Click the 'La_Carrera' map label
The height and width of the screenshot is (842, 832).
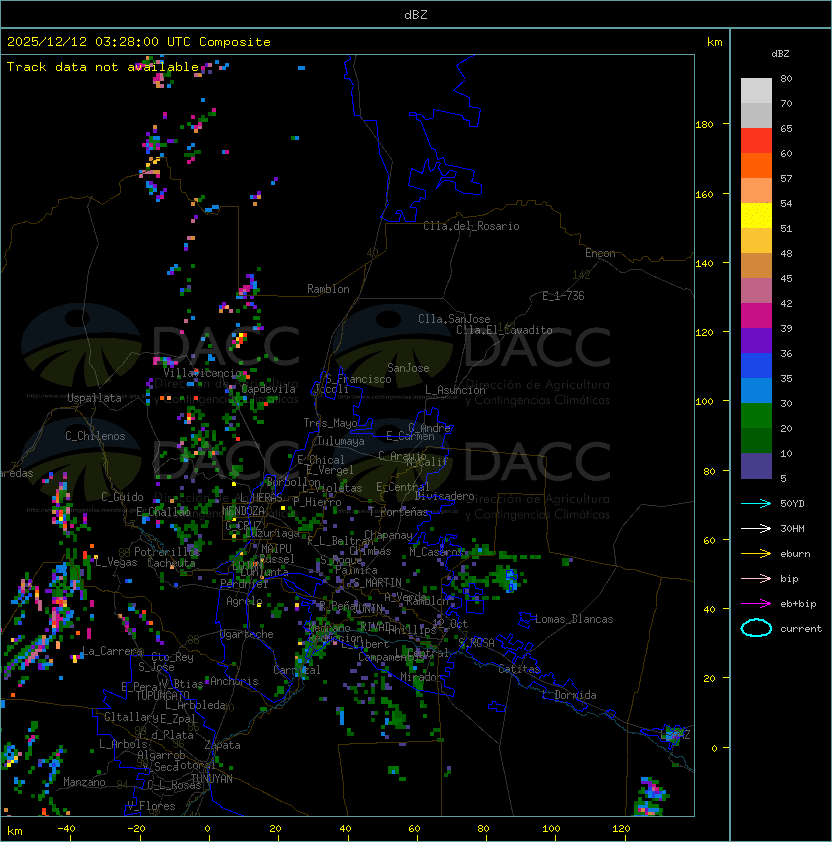[x=113, y=651]
